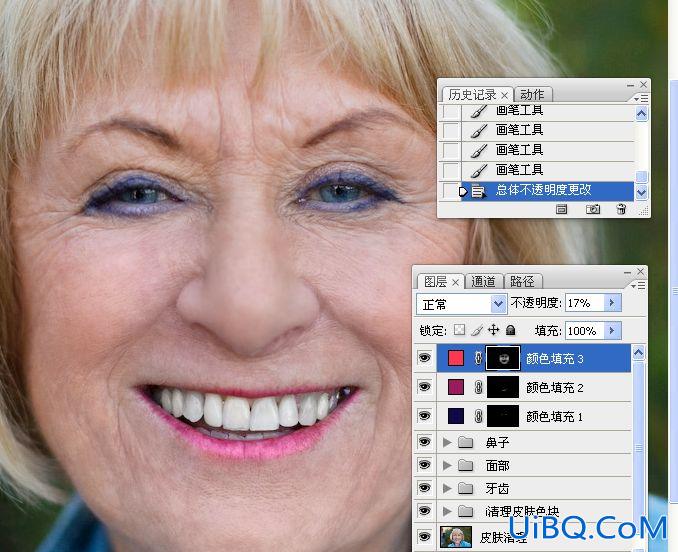The image size is (678, 552).
Task: Select the 皮肤清理 layer name
Action: (503, 537)
